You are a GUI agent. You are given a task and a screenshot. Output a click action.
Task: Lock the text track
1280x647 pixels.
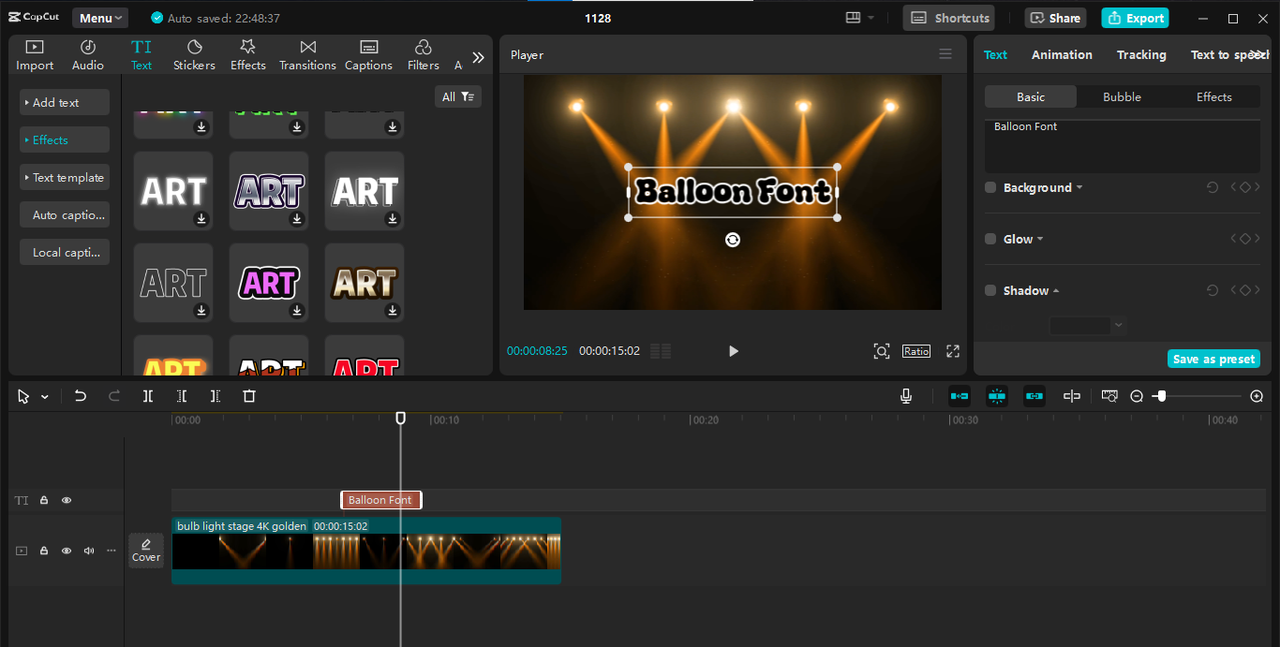point(44,500)
